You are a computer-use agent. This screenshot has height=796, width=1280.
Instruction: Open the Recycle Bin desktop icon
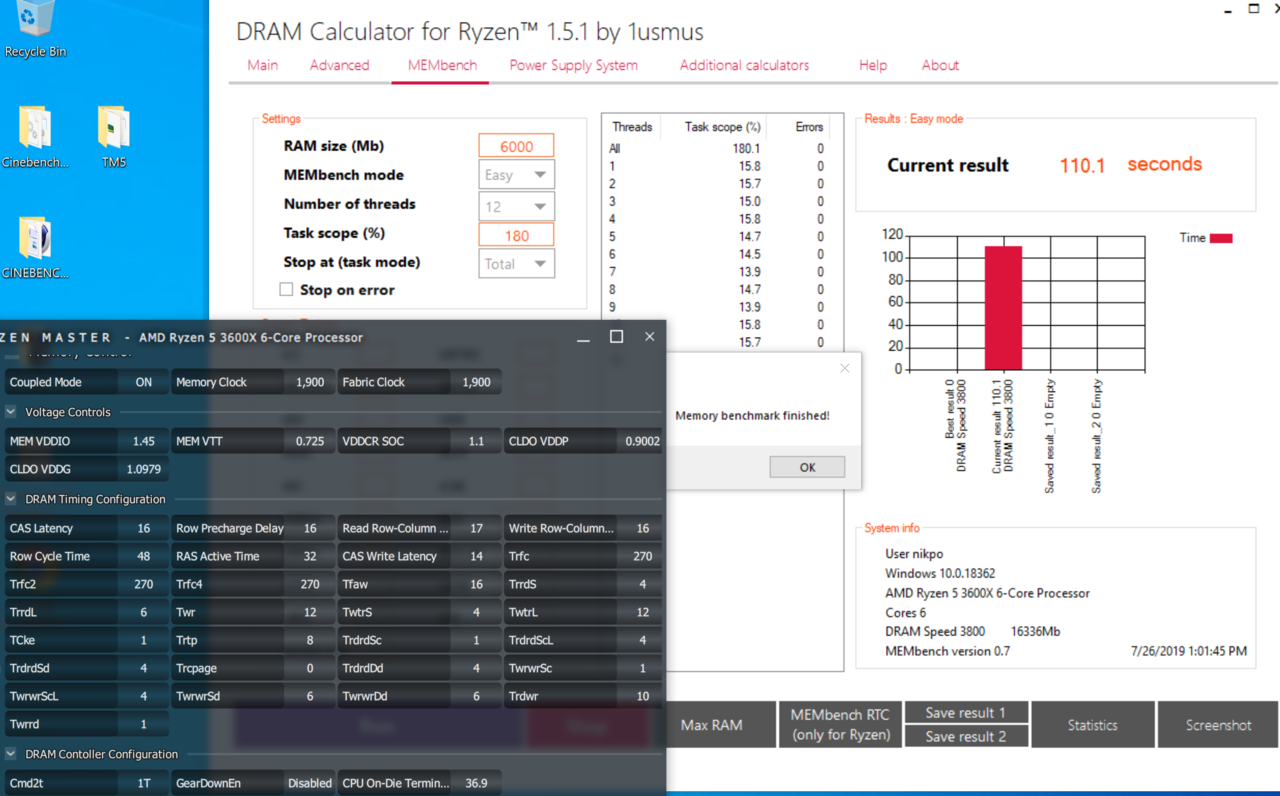(35, 28)
